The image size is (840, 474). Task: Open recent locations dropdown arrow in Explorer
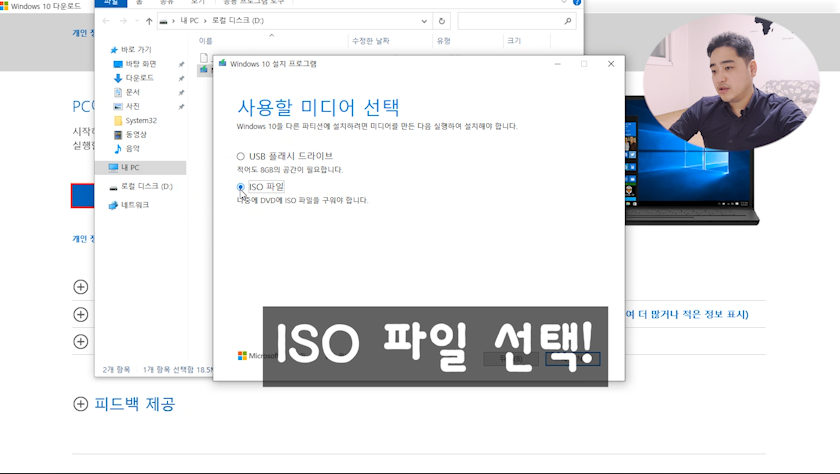click(137, 21)
